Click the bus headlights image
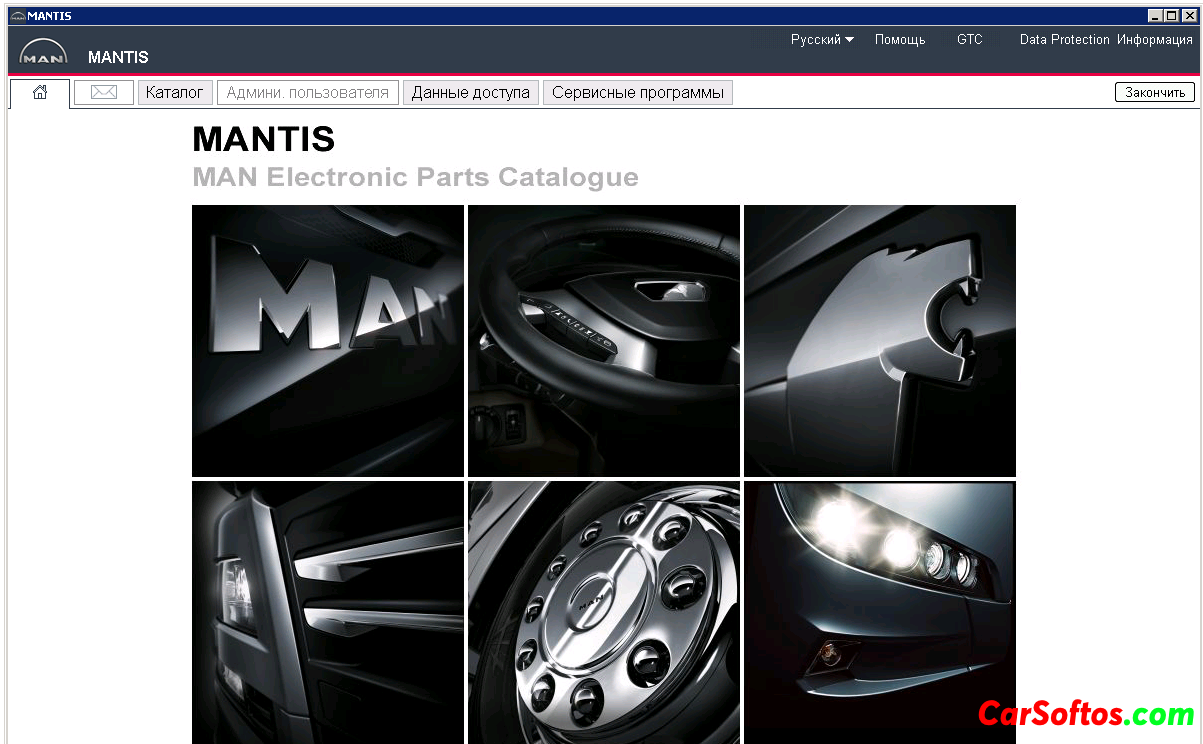Viewport: 1203px width, 744px height. point(880,612)
